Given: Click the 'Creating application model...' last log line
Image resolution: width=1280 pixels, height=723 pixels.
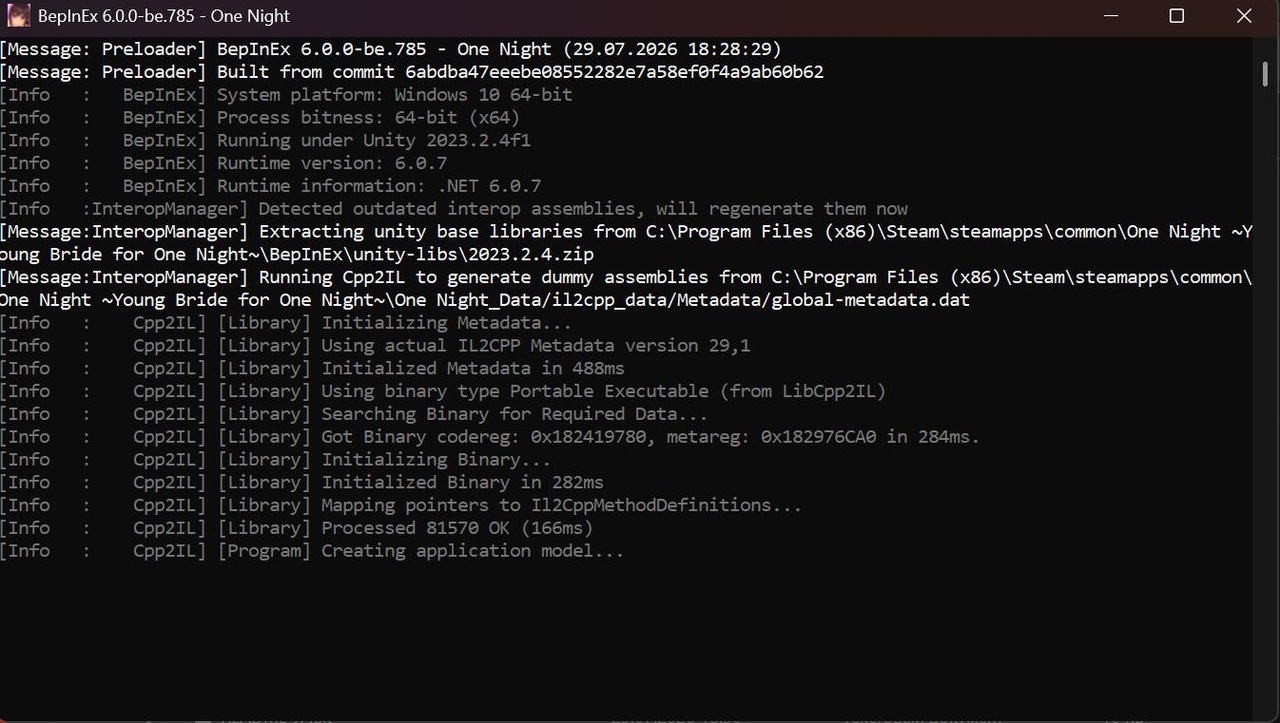Looking at the screenshot, I should click(312, 551).
